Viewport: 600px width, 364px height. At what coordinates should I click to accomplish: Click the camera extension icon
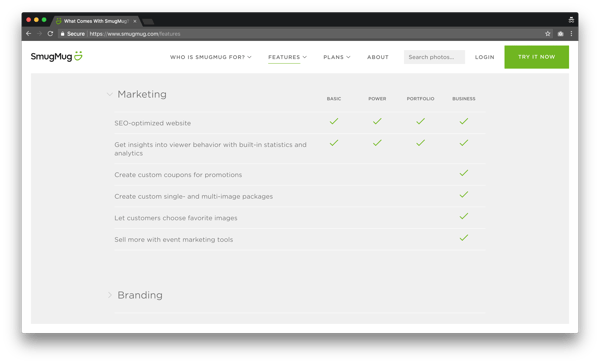point(560,34)
